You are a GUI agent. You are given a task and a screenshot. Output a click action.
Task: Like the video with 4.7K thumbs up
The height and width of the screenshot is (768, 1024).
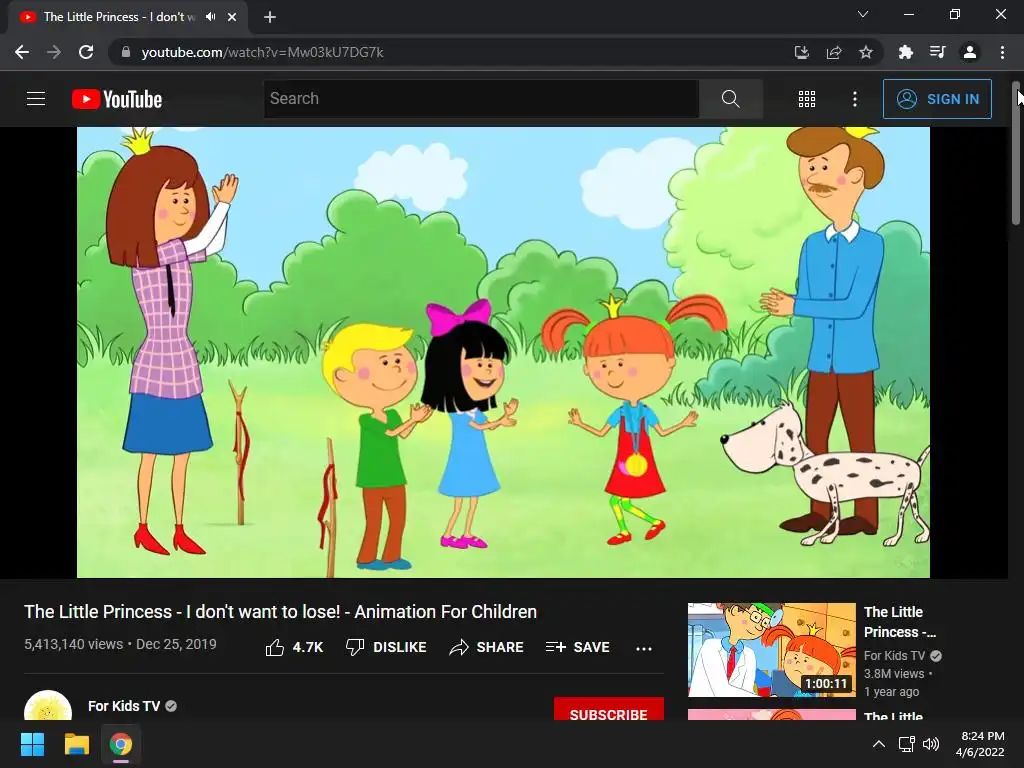click(294, 647)
